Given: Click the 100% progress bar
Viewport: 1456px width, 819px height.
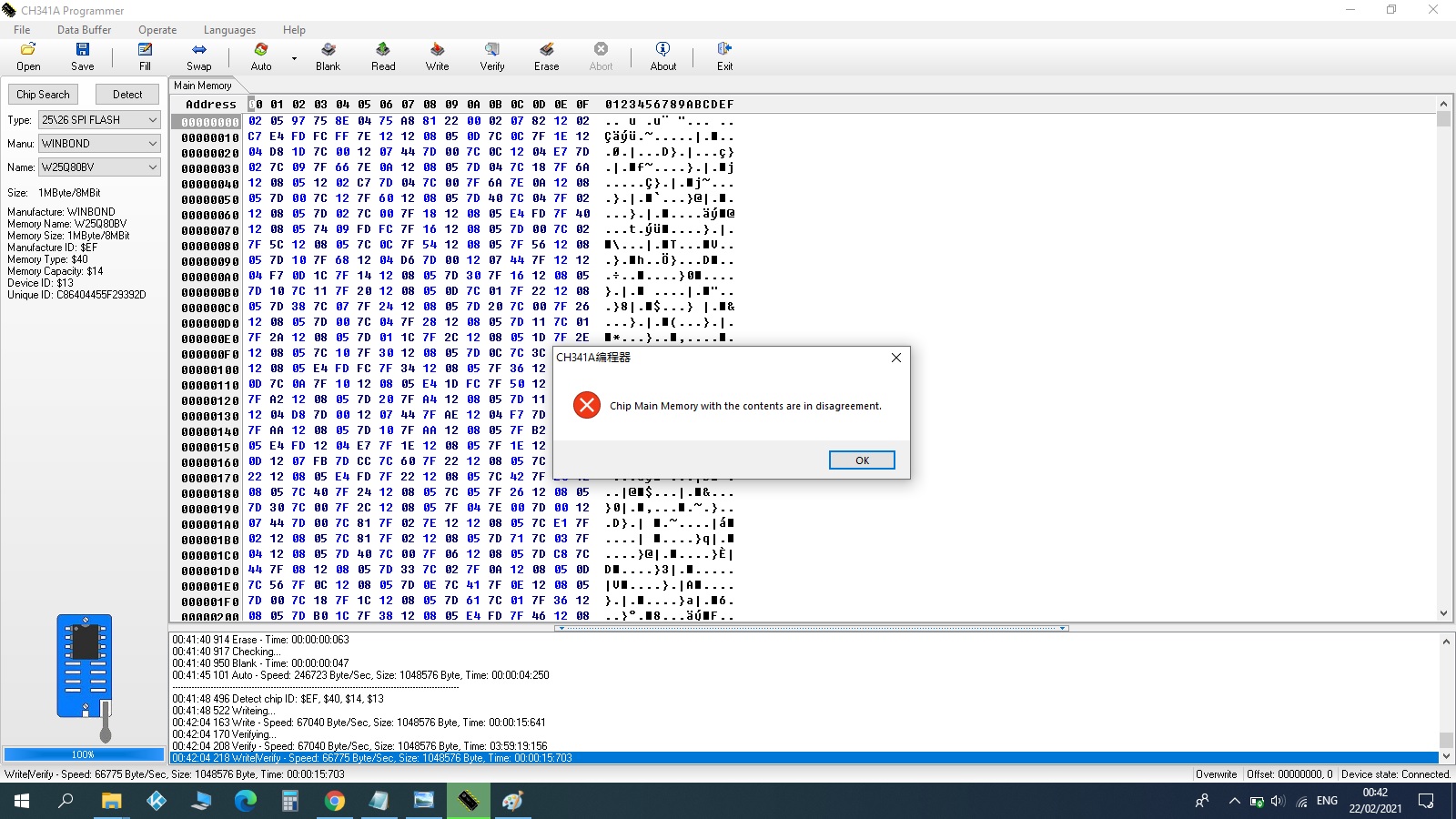Looking at the screenshot, I should click(x=83, y=754).
